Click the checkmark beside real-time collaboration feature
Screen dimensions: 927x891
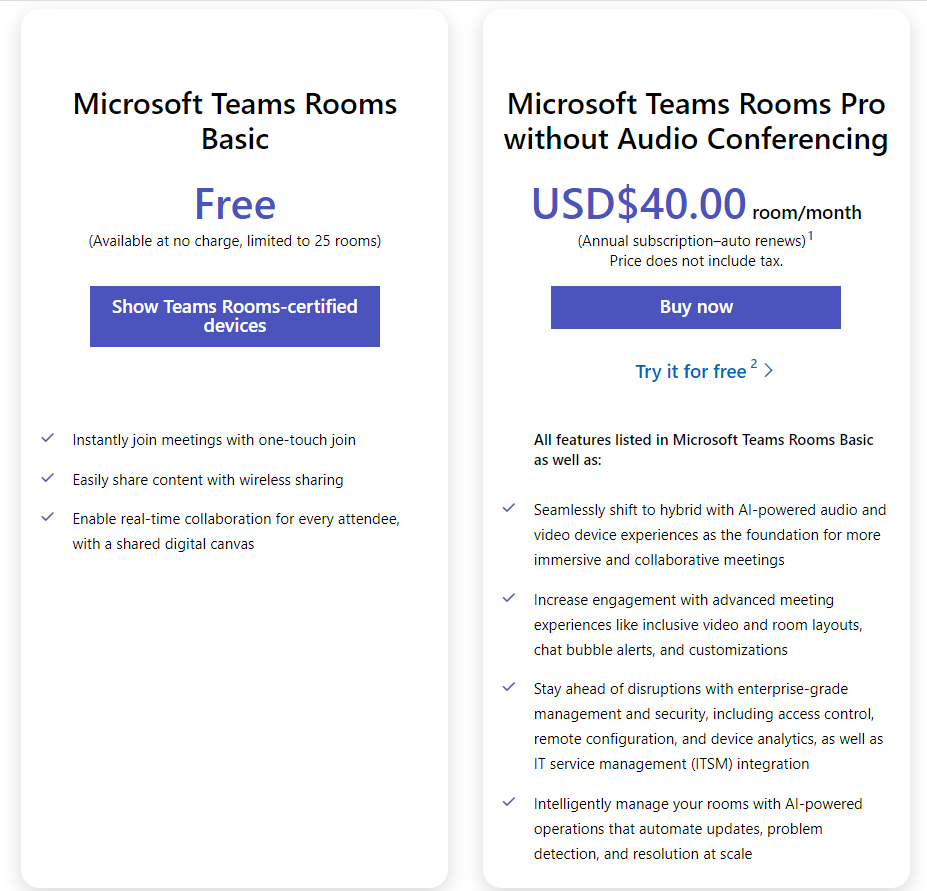[47, 517]
